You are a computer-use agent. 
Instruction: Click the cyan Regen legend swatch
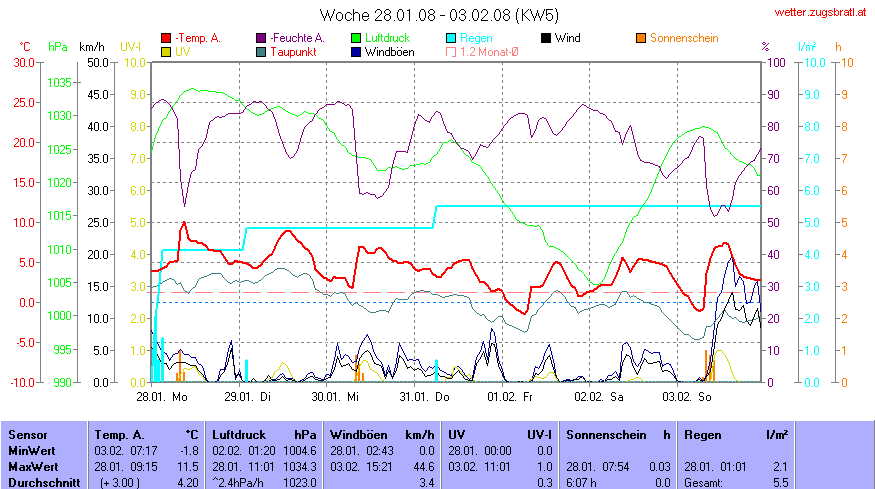pyautogui.click(x=452, y=38)
